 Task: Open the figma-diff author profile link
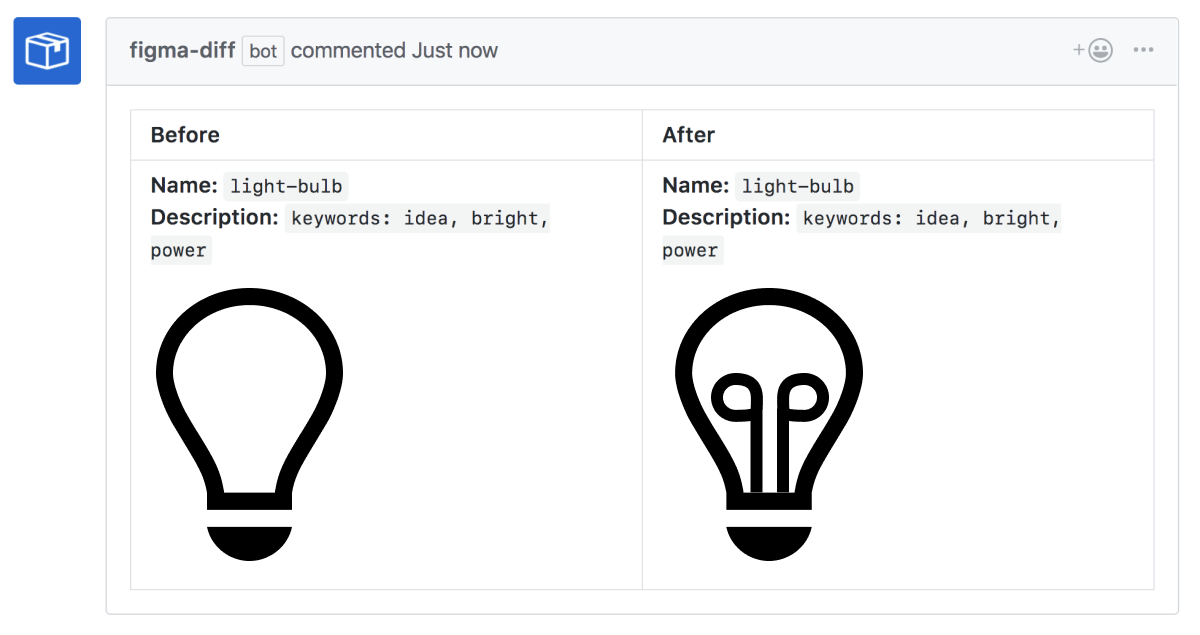(182, 51)
